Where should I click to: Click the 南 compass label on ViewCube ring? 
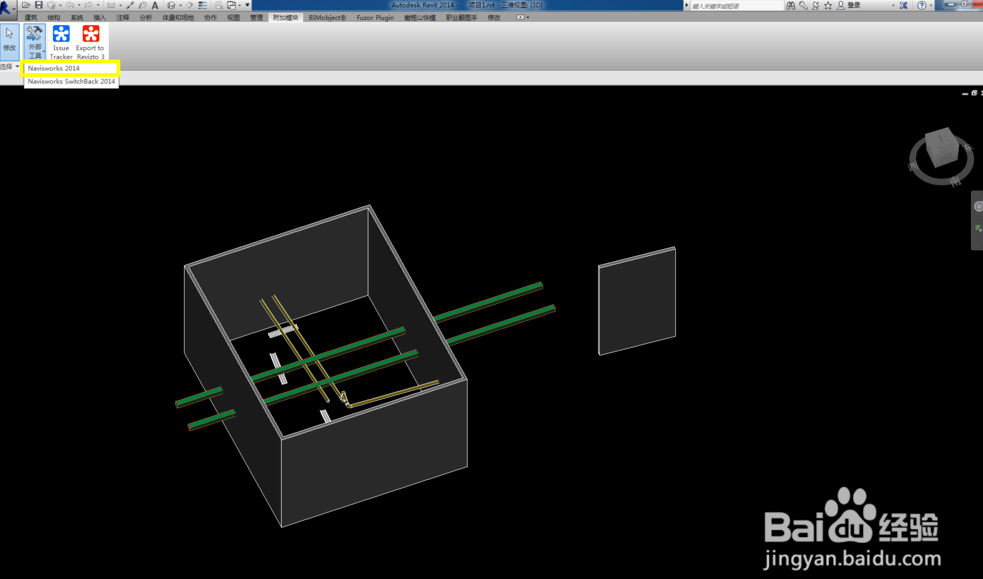coord(955,181)
